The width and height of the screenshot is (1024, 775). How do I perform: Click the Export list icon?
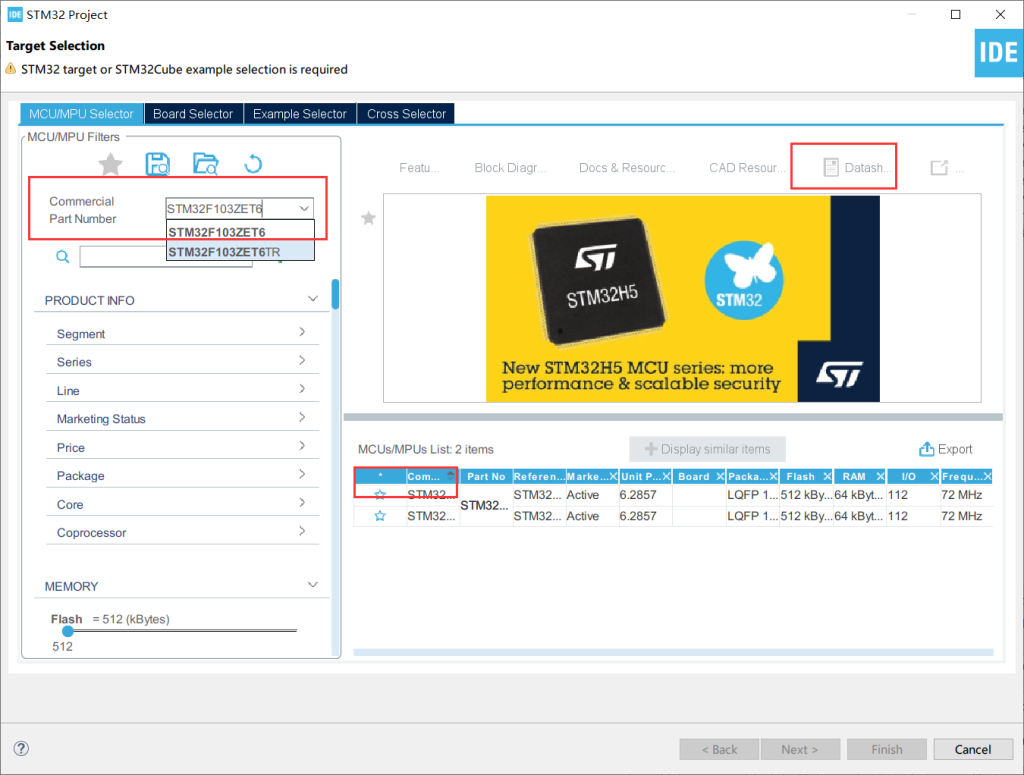(927, 449)
